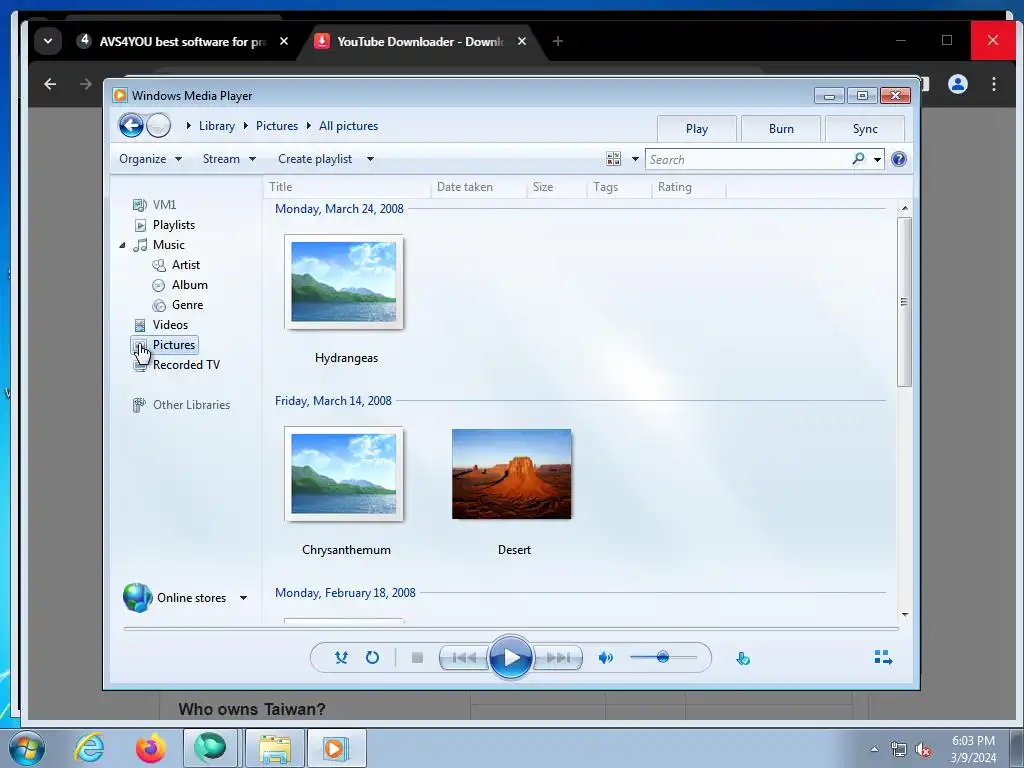Click the large Play button
Image resolution: width=1024 pixels, height=768 pixels.
click(510, 657)
